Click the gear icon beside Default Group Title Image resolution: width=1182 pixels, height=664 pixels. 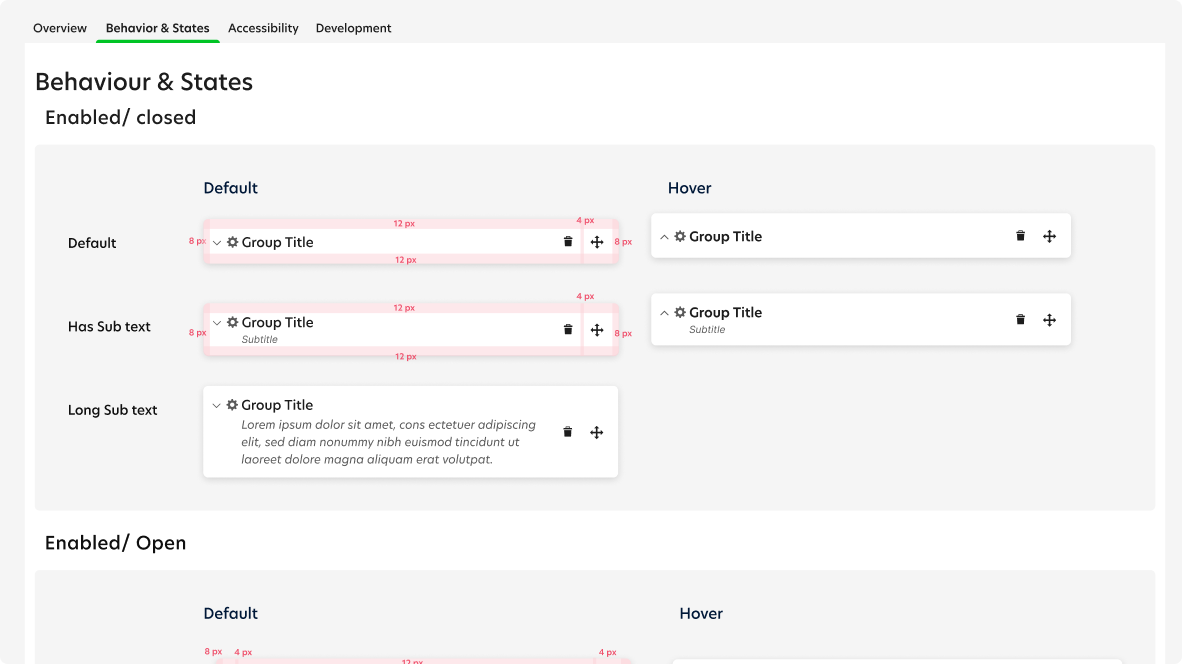point(230,241)
